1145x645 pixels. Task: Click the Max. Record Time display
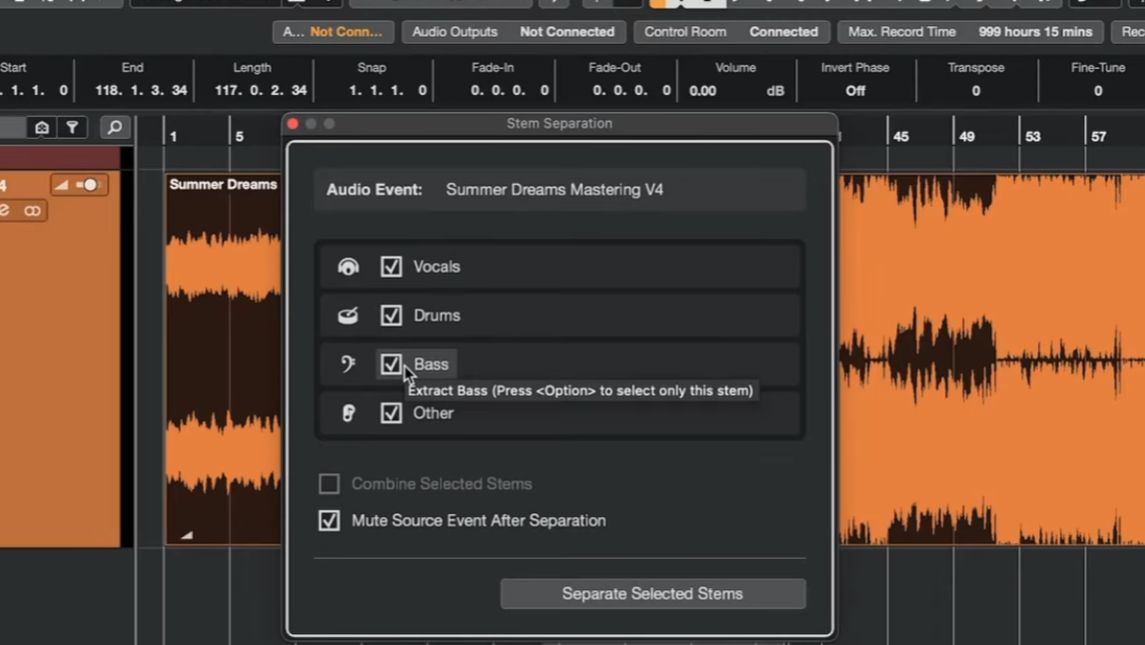[970, 32]
